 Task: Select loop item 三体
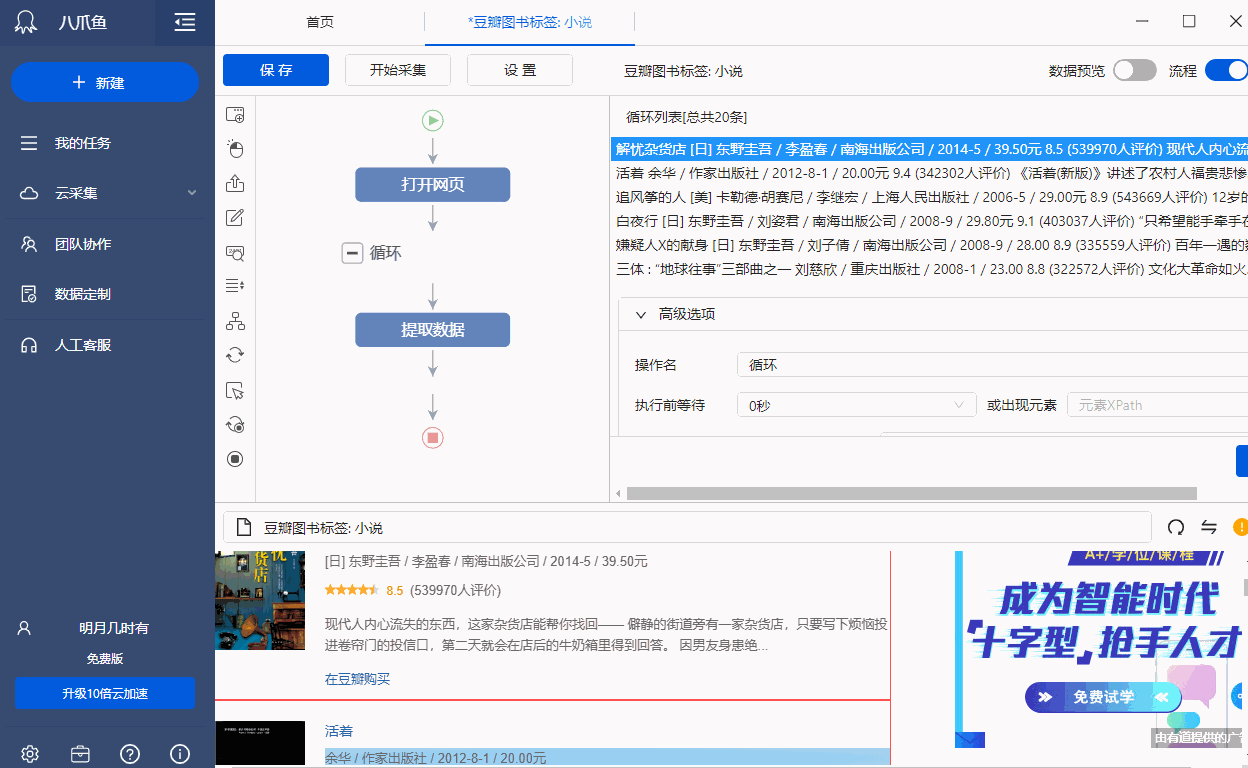pyautogui.click(x=929, y=269)
